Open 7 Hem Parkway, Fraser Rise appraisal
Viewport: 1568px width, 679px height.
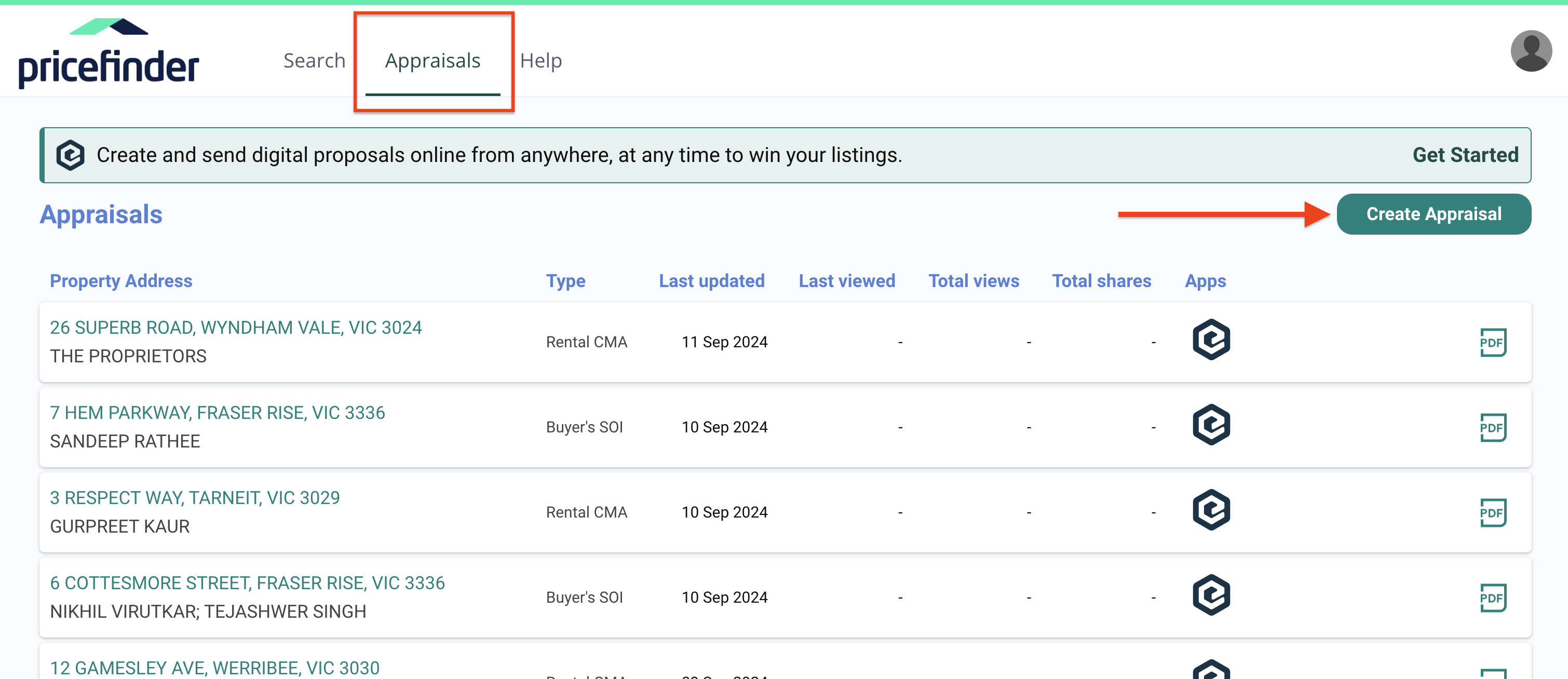click(218, 413)
